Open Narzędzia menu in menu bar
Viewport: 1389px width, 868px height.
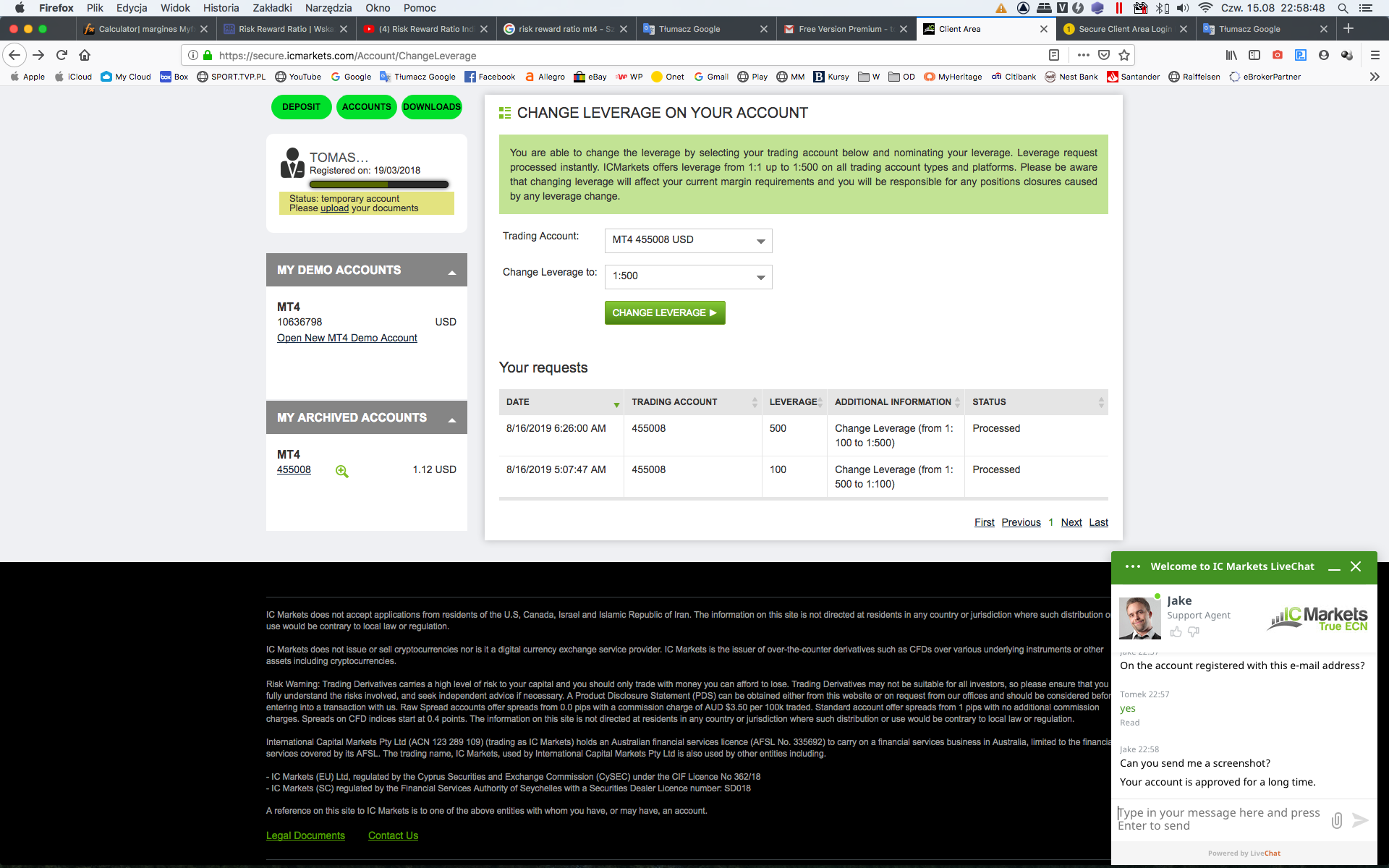[x=328, y=8]
